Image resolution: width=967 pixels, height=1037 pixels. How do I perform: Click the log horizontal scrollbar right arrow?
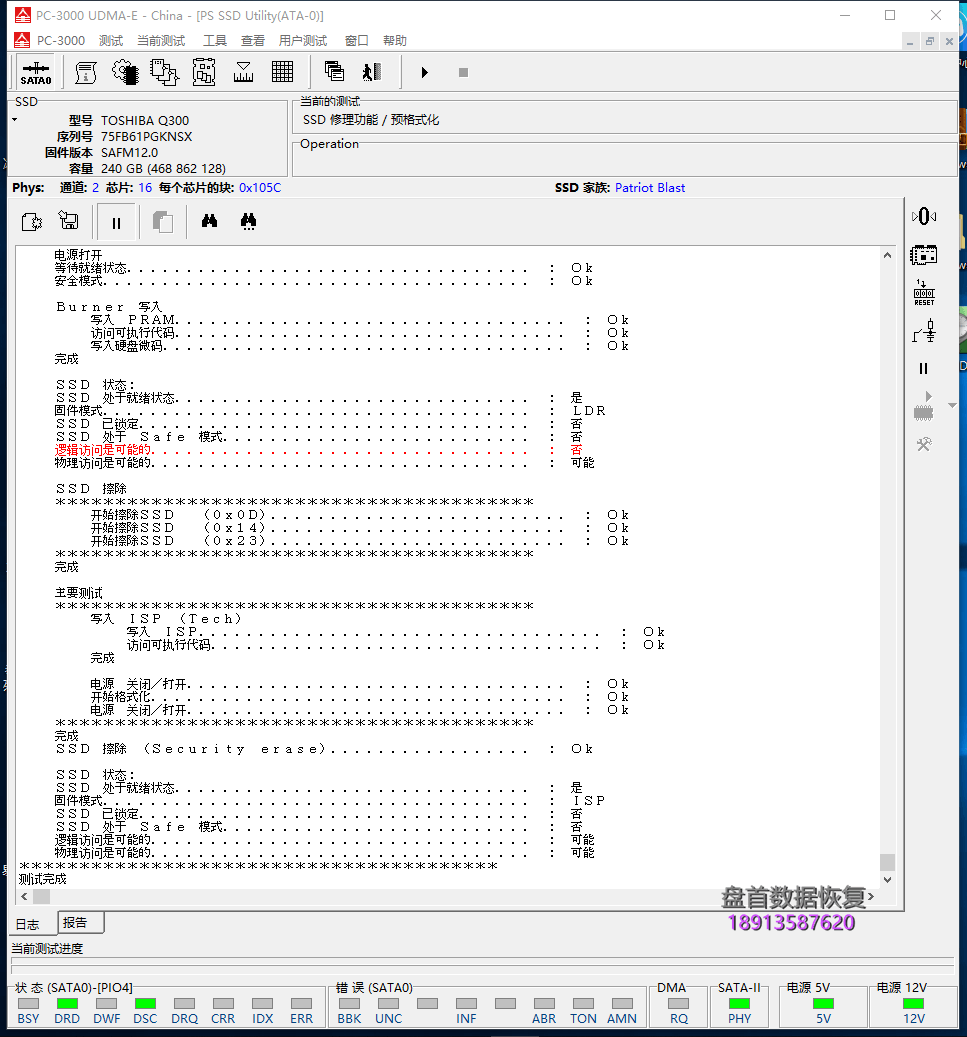pos(871,896)
